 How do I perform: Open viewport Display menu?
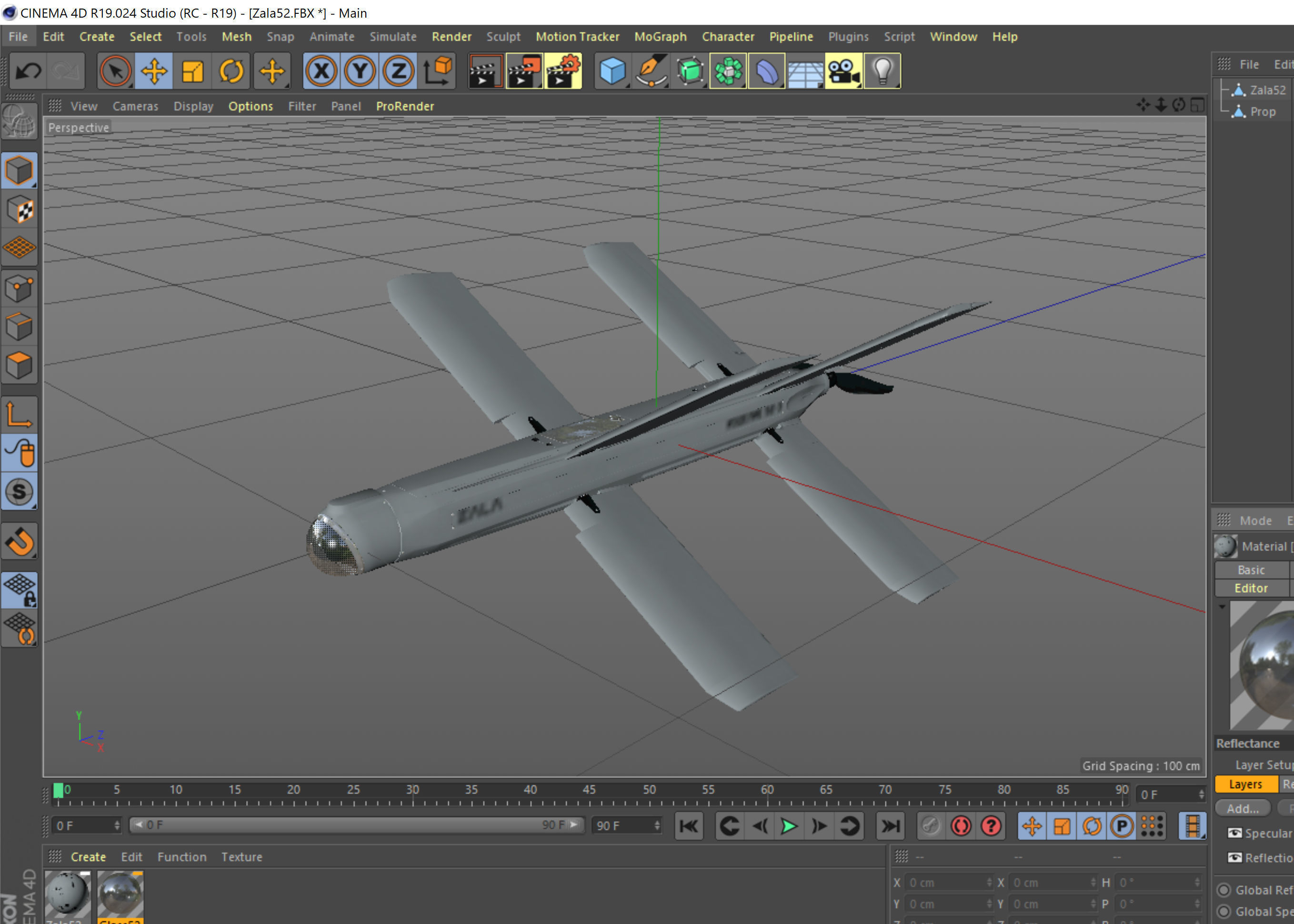click(x=193, y=107)
